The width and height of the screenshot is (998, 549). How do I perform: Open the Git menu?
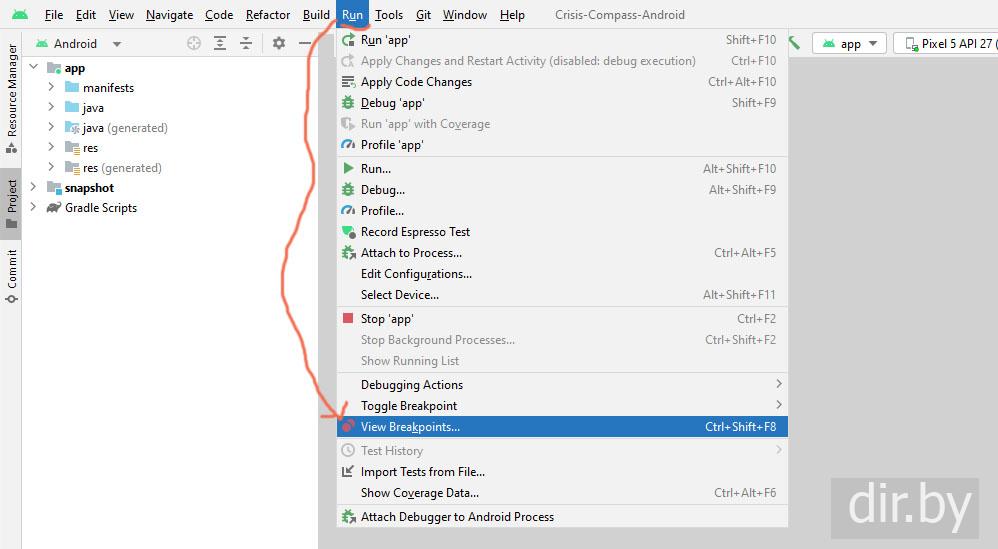[423, 15]
